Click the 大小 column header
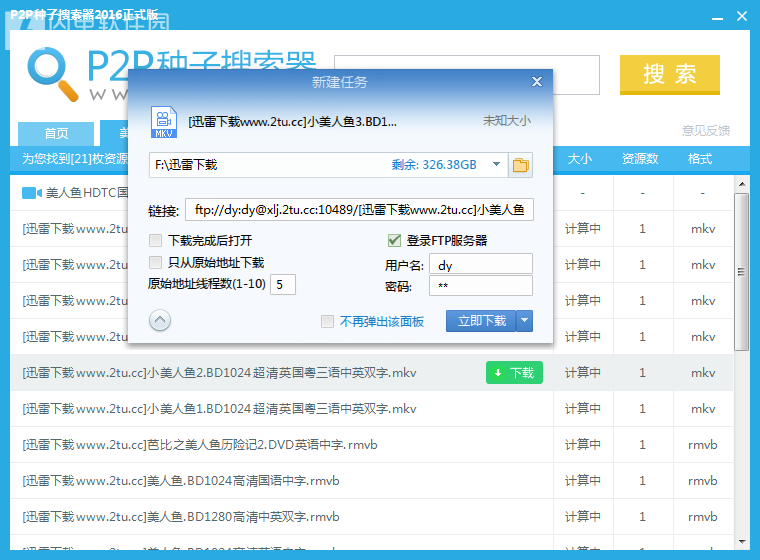The image size is (760, 560). 579,159
